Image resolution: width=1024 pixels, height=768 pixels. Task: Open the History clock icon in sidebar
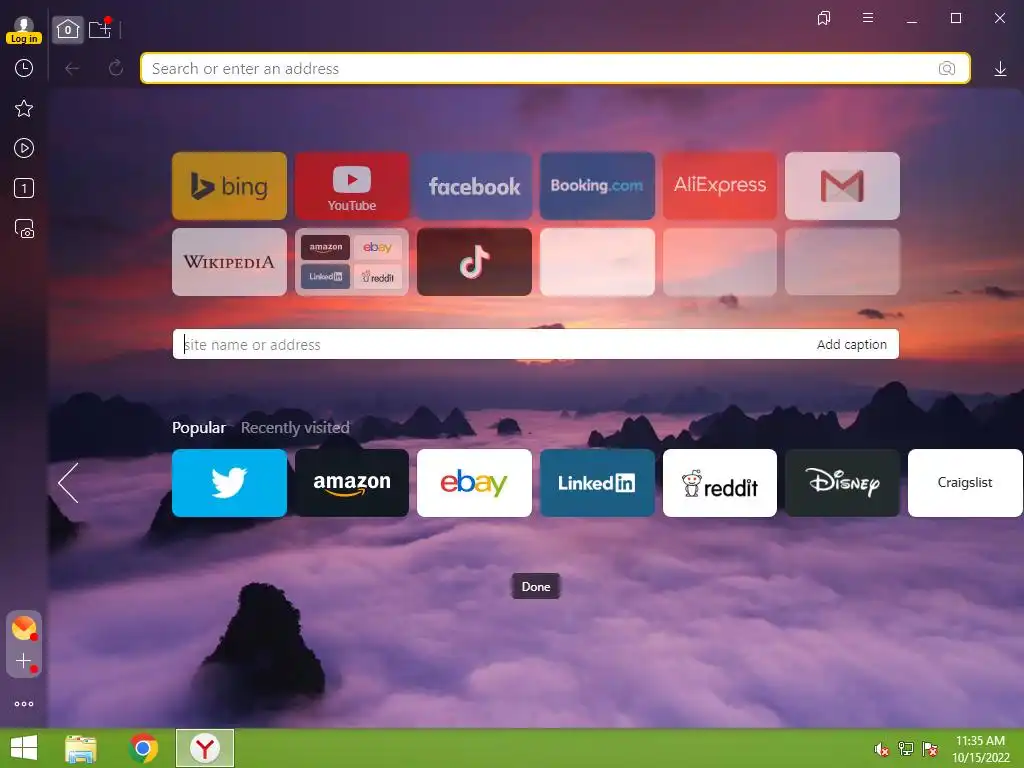(x=24, y=68)
